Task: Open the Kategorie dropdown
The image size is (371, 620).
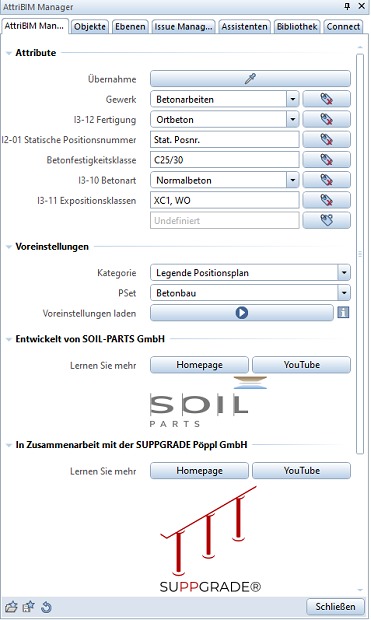Action: point(250,272)
